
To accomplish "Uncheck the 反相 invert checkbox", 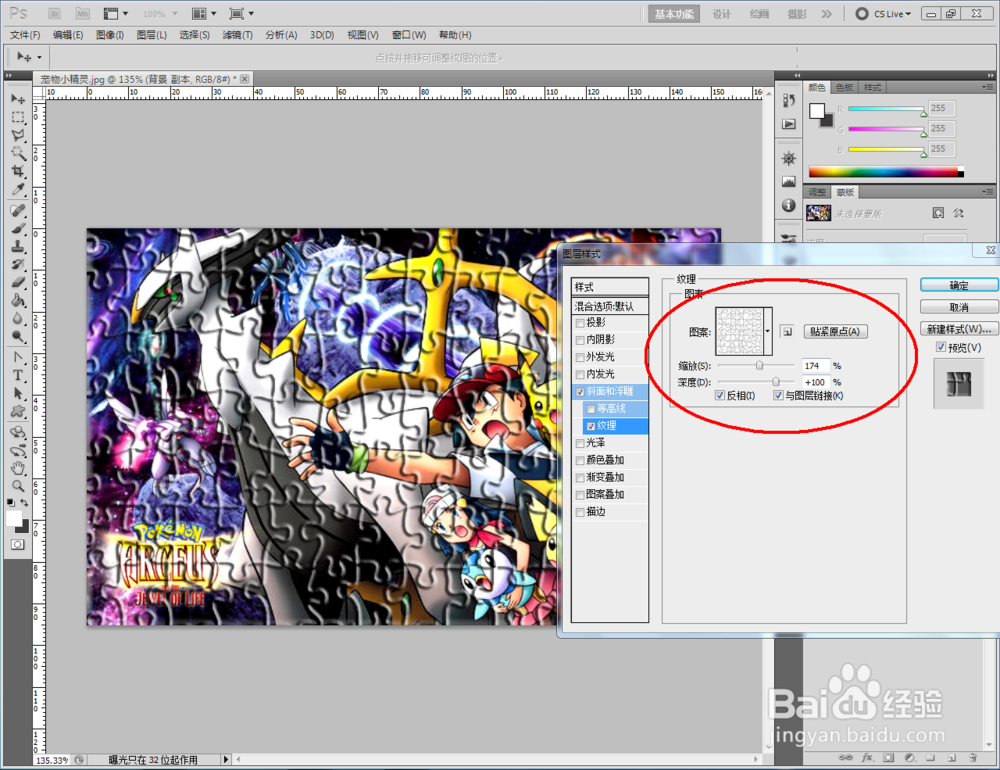I will click(x=720, y=396).
